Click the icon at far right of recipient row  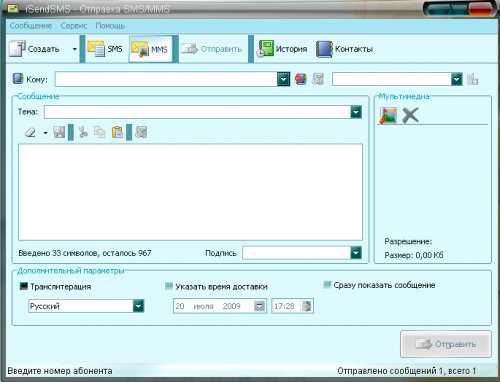click(x=473, y=79)
